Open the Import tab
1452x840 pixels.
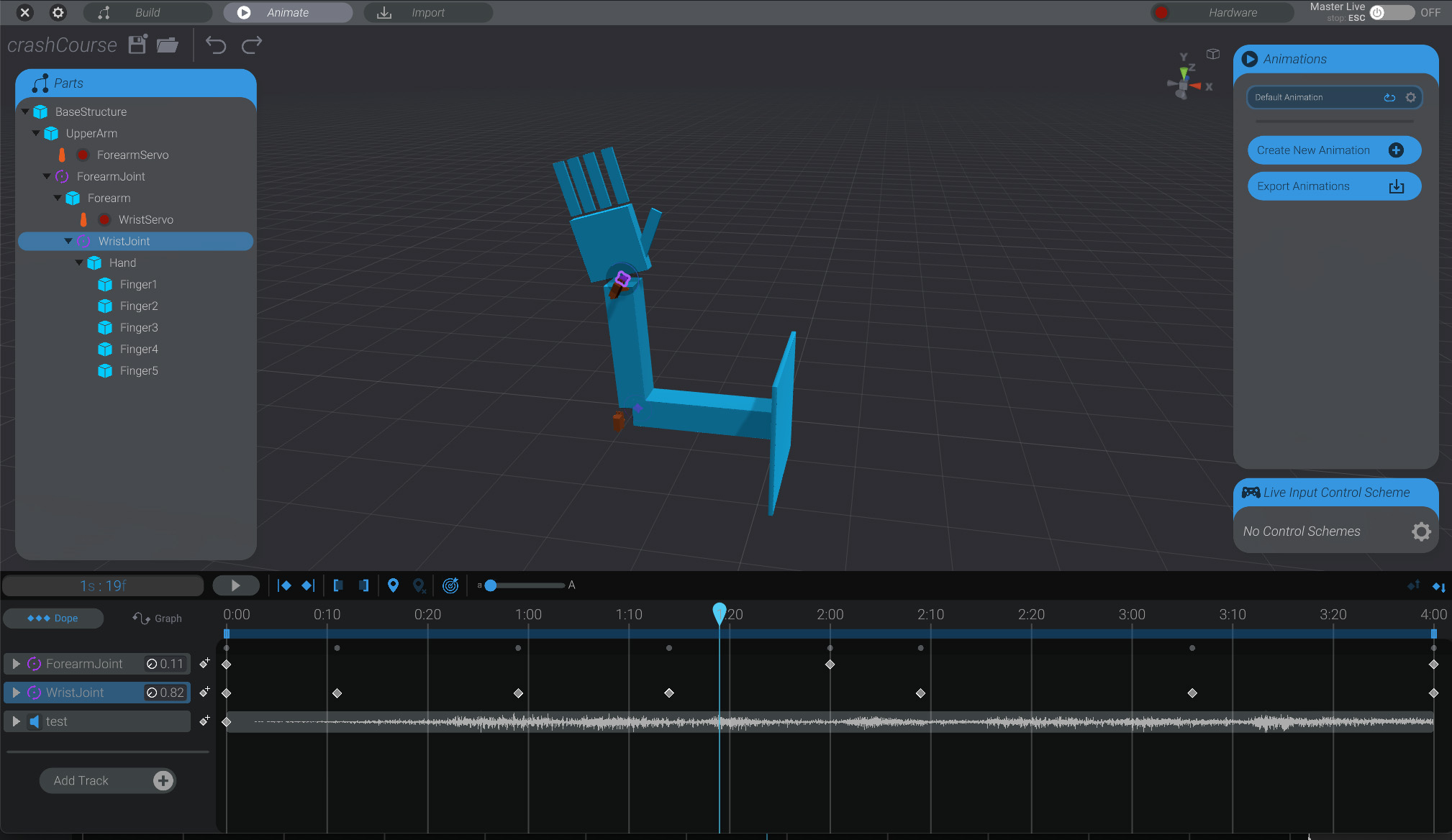click(427, 12)
